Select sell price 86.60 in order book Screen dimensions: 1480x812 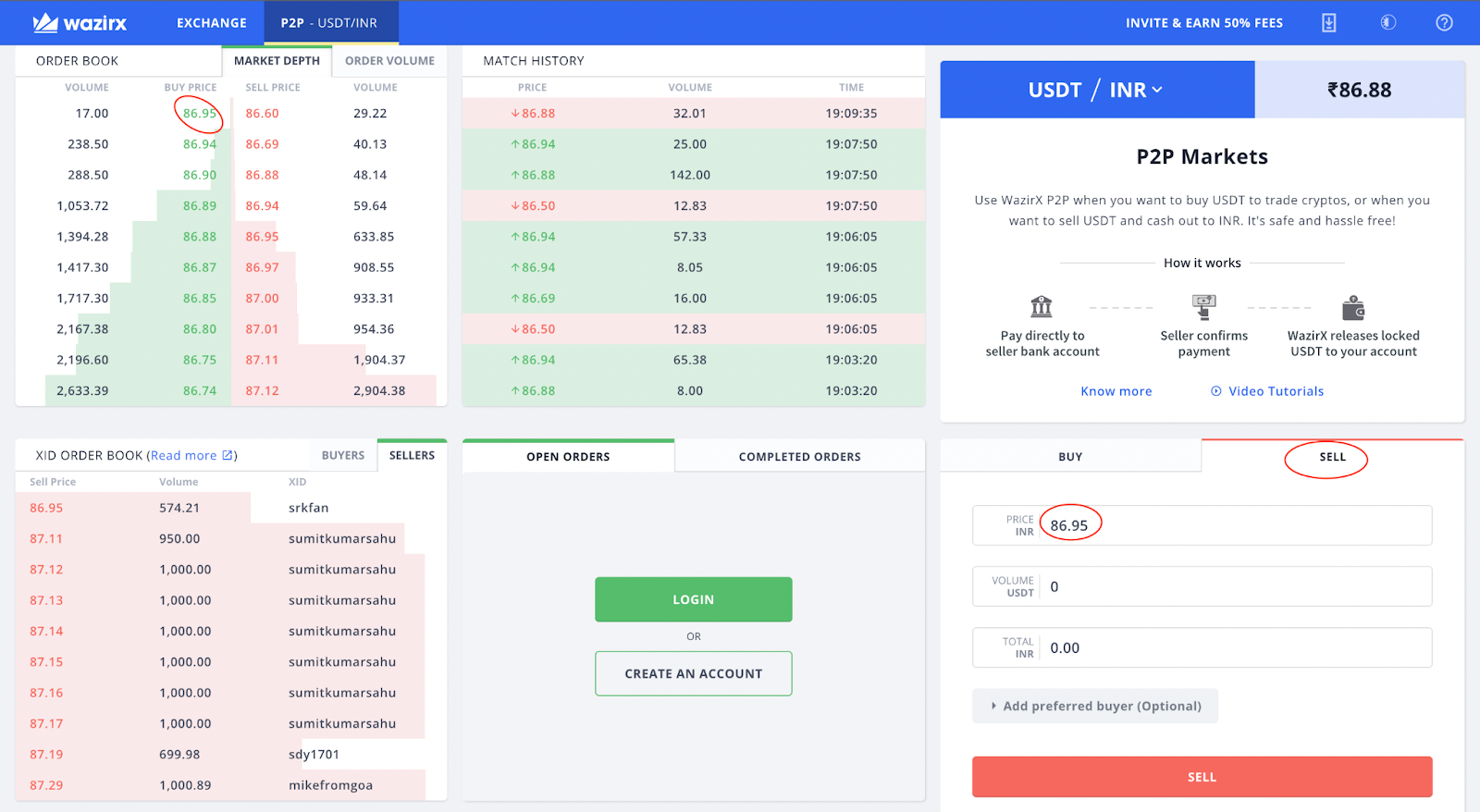pyautogui.click(x=262, y=113)
